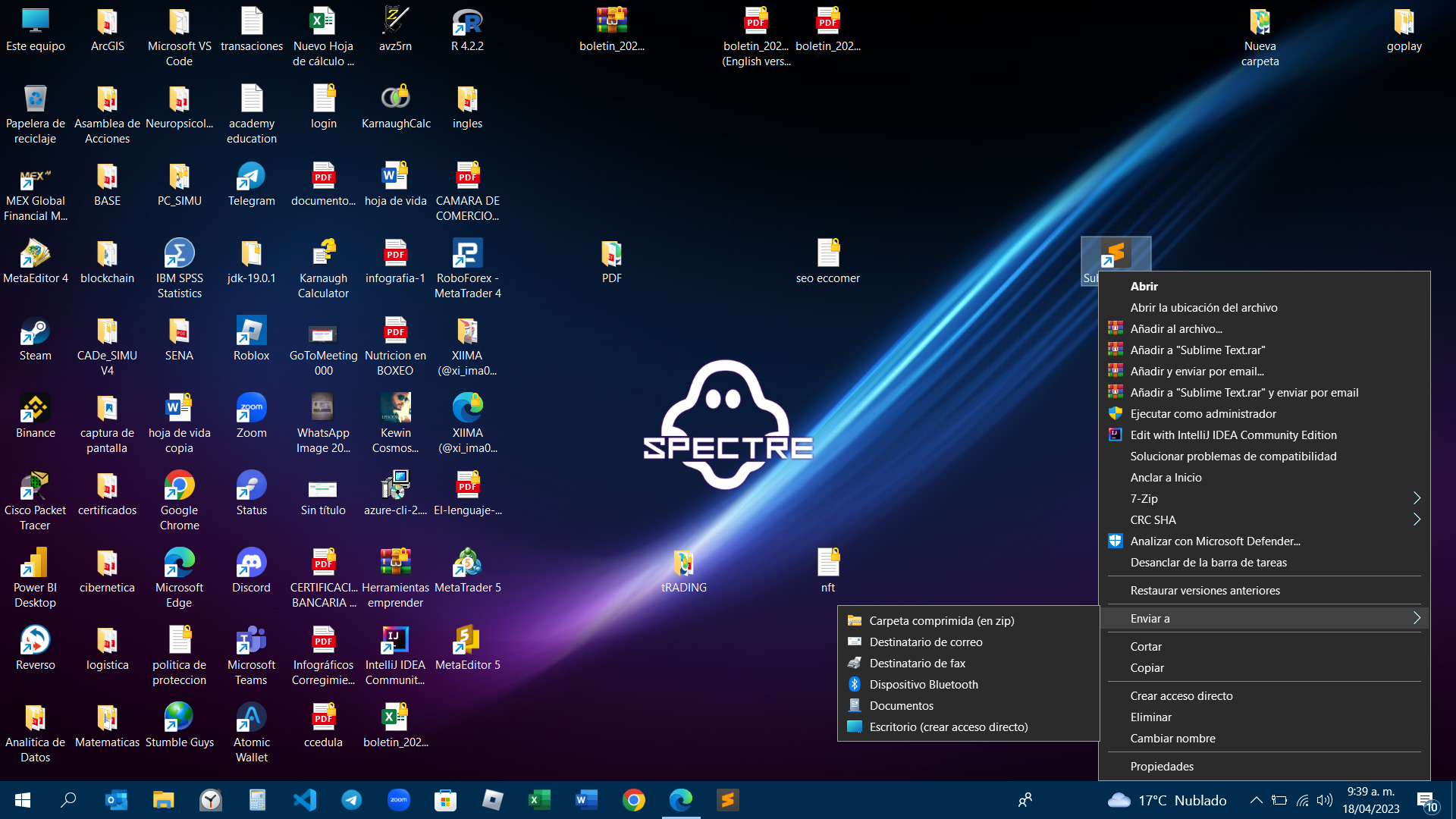Open the goplay folder on the desktop
The height and width of the screenshot is (819, 1456).
point(1404,30)
